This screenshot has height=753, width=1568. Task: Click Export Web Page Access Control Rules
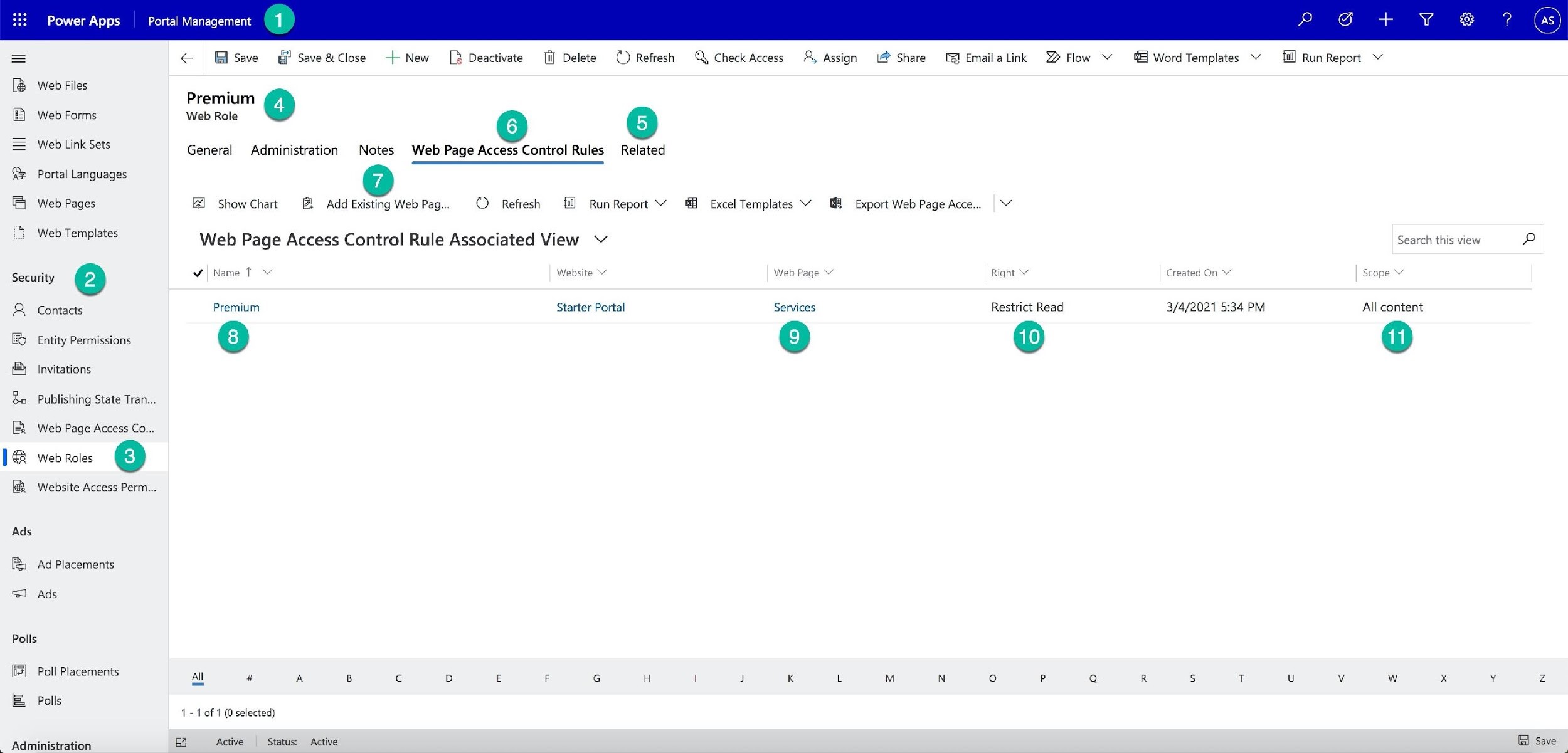coord(905,204)
